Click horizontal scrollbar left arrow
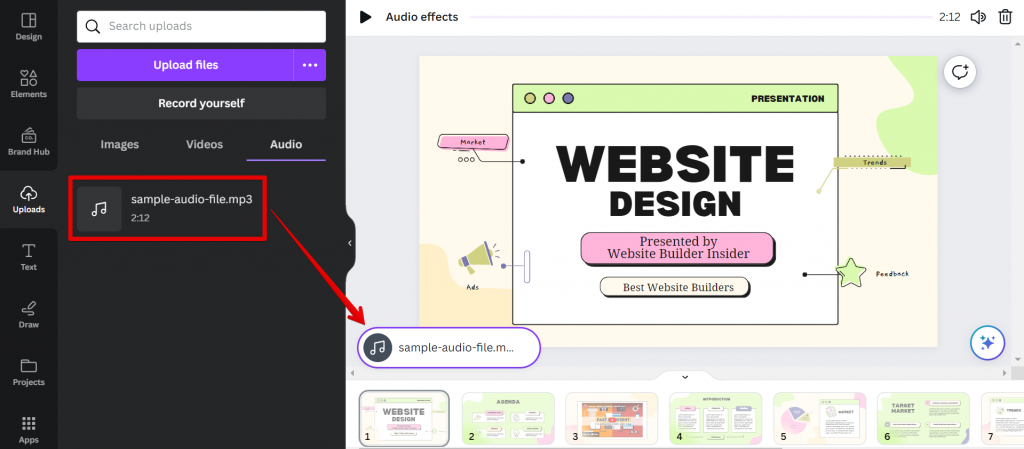This screenshot has height=449, width=1024. click(353, 373)
